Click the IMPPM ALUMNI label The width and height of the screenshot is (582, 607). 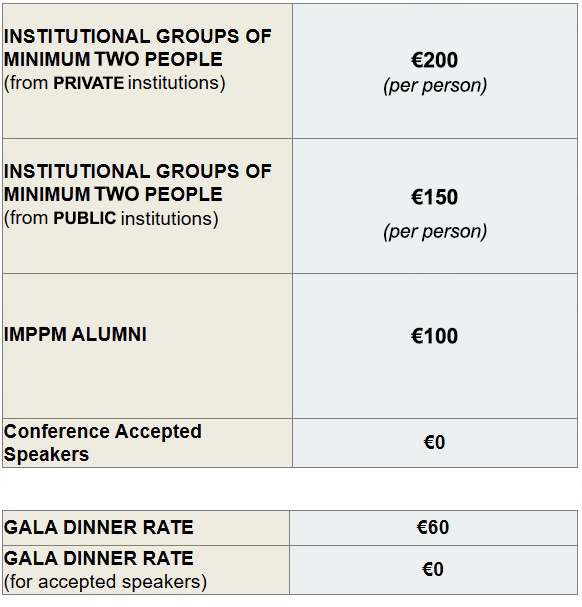(76, 334)
